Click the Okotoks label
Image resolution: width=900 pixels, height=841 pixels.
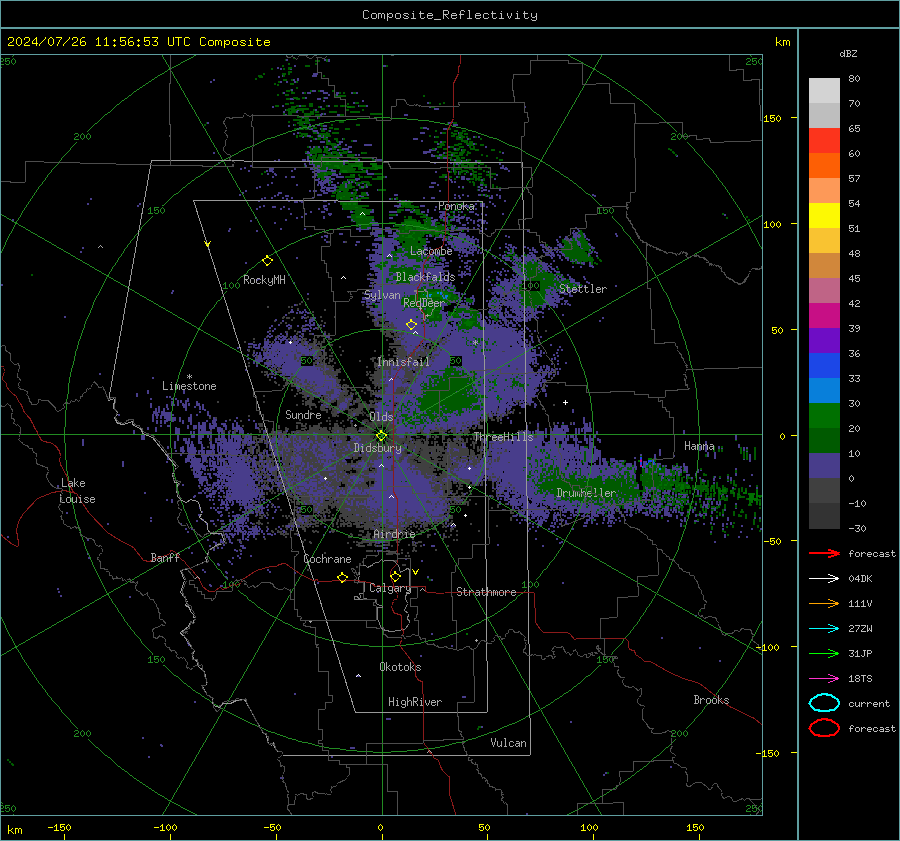click(400, 667)
